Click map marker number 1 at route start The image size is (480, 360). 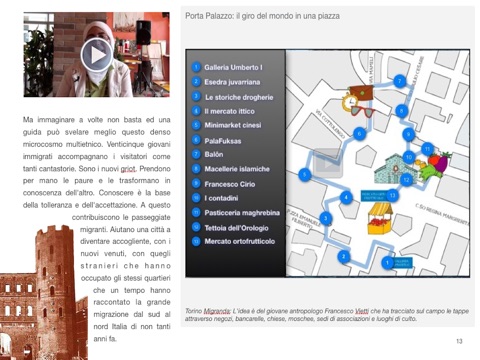[387, 263]
